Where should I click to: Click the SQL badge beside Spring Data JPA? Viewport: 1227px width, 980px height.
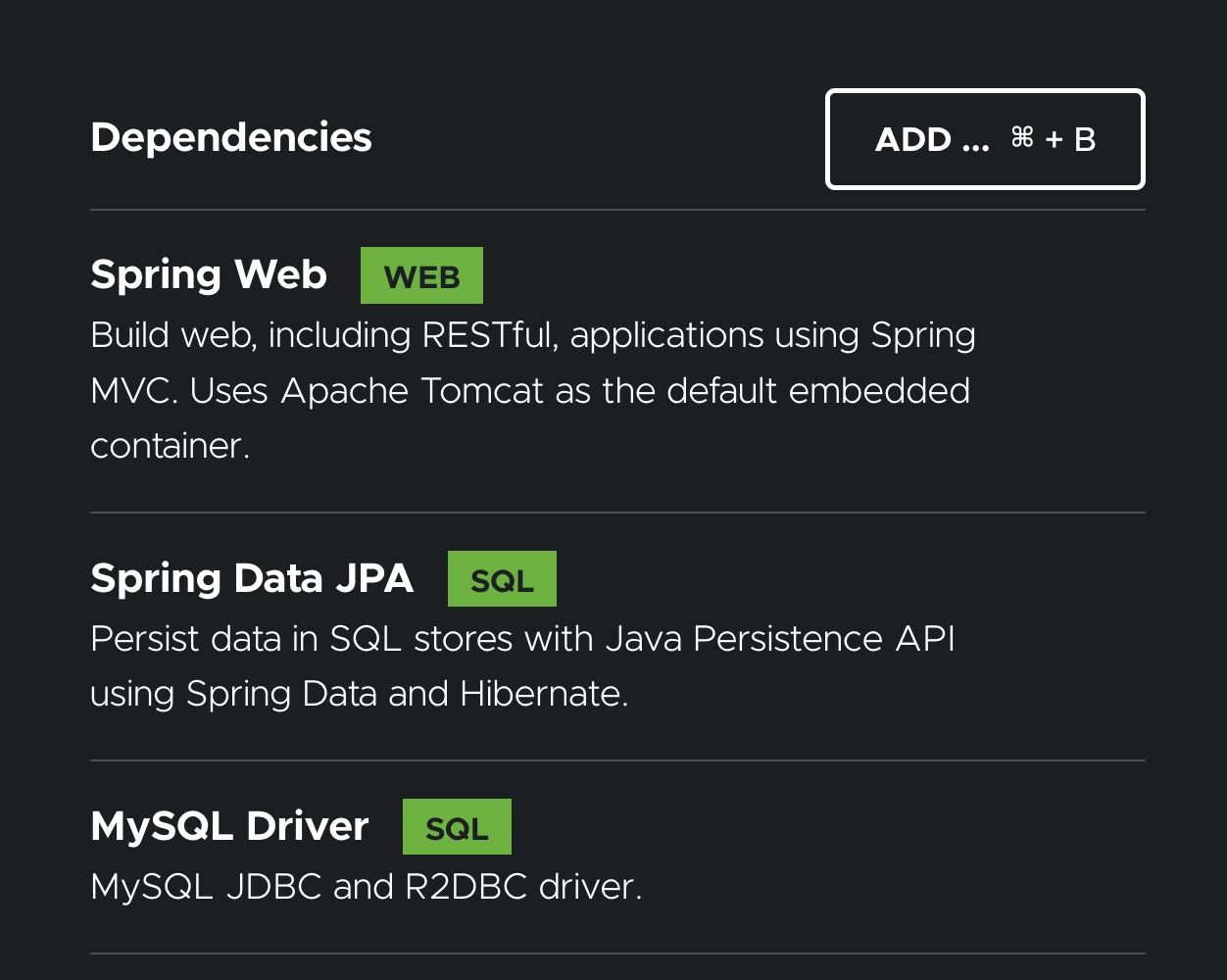click(502, 580)
